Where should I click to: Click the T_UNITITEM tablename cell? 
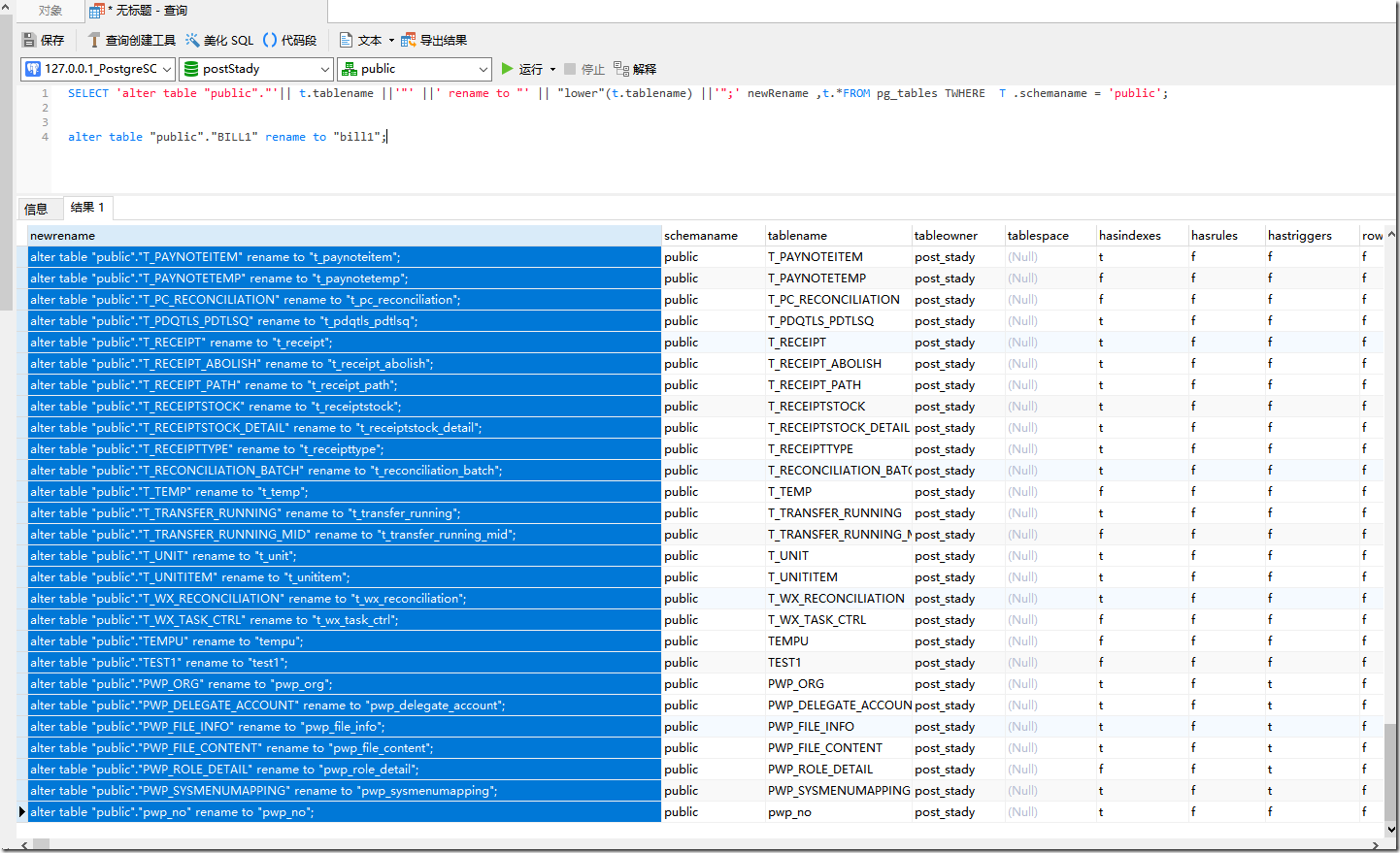(x=838, y=577)
